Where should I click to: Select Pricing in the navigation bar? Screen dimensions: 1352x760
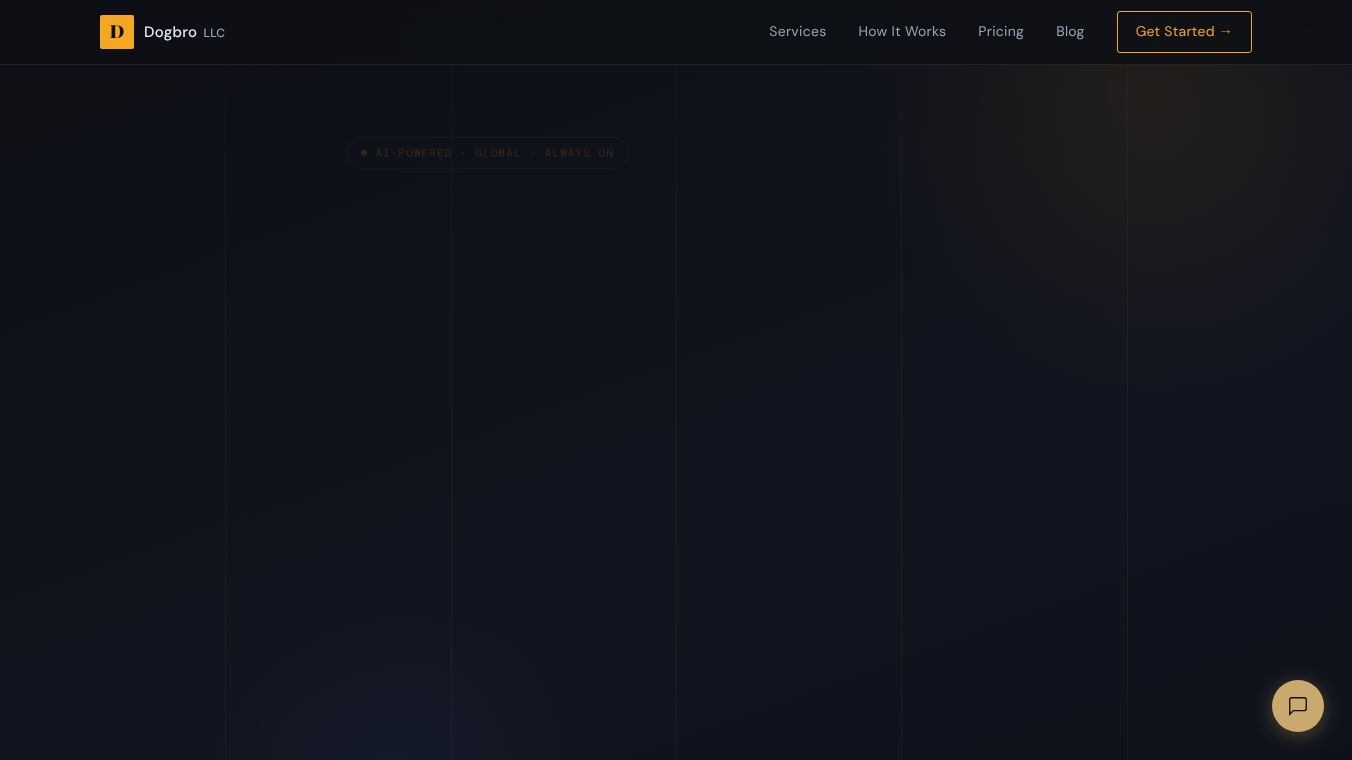(x=1000, y=32)
